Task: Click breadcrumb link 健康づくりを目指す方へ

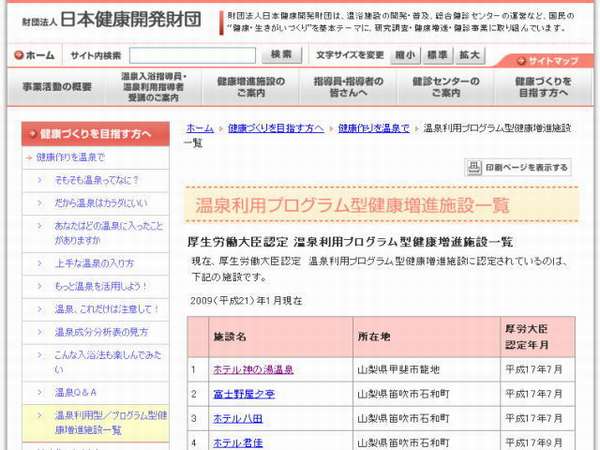Action: [x=276, y=128]
